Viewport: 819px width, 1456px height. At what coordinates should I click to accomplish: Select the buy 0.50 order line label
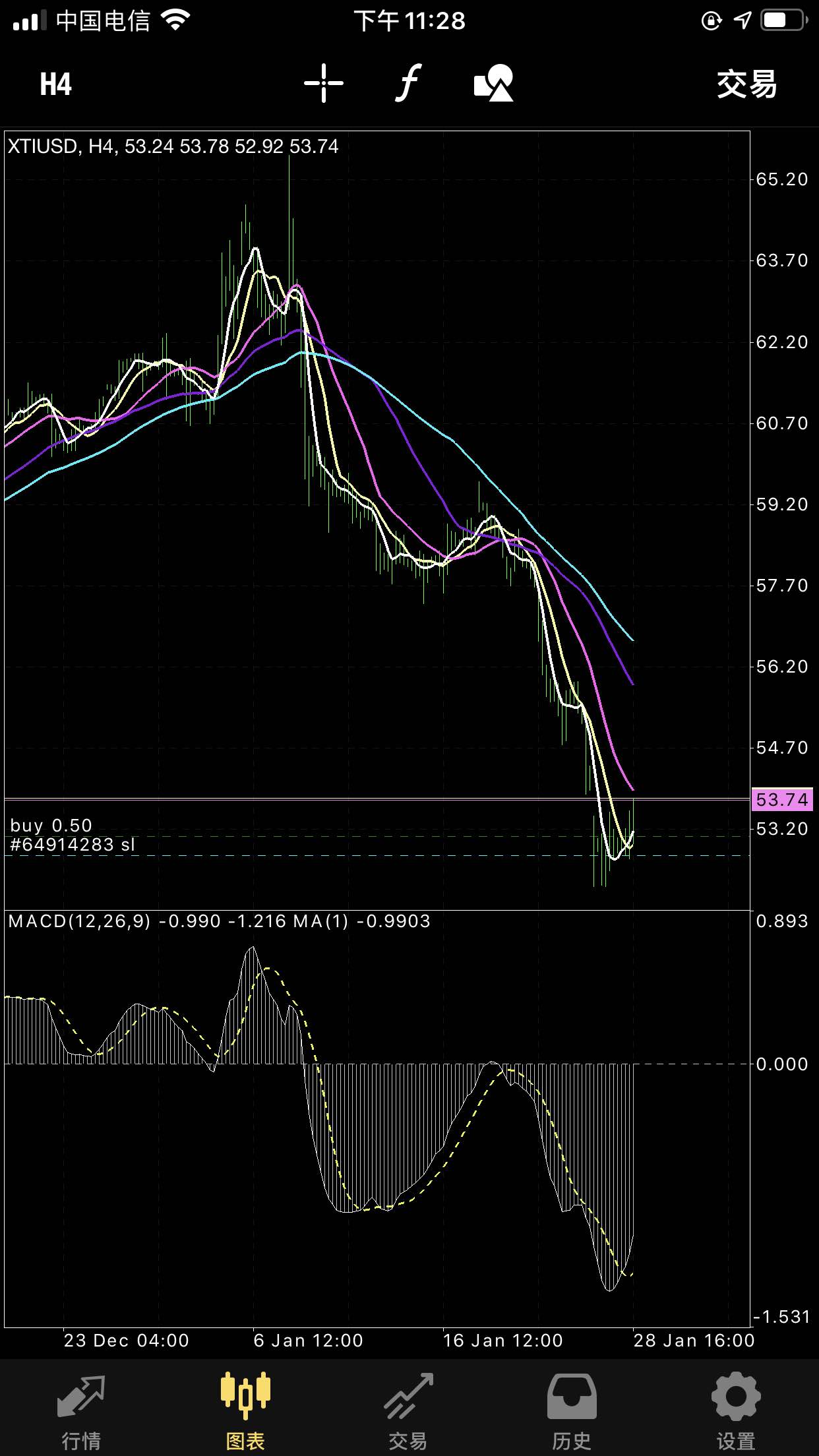coord(51,826)
